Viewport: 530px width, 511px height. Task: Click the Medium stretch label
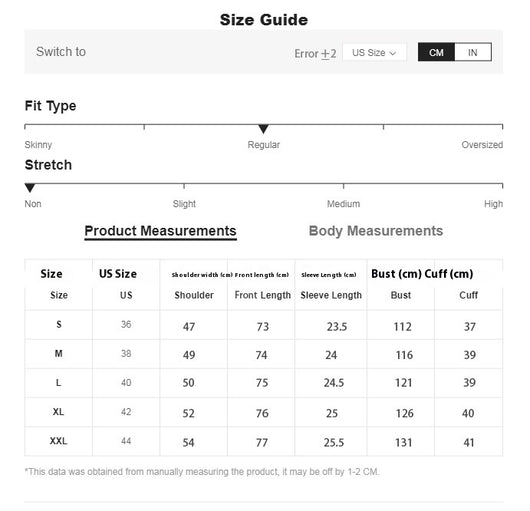pyautogui.click(x=343, y=204)
